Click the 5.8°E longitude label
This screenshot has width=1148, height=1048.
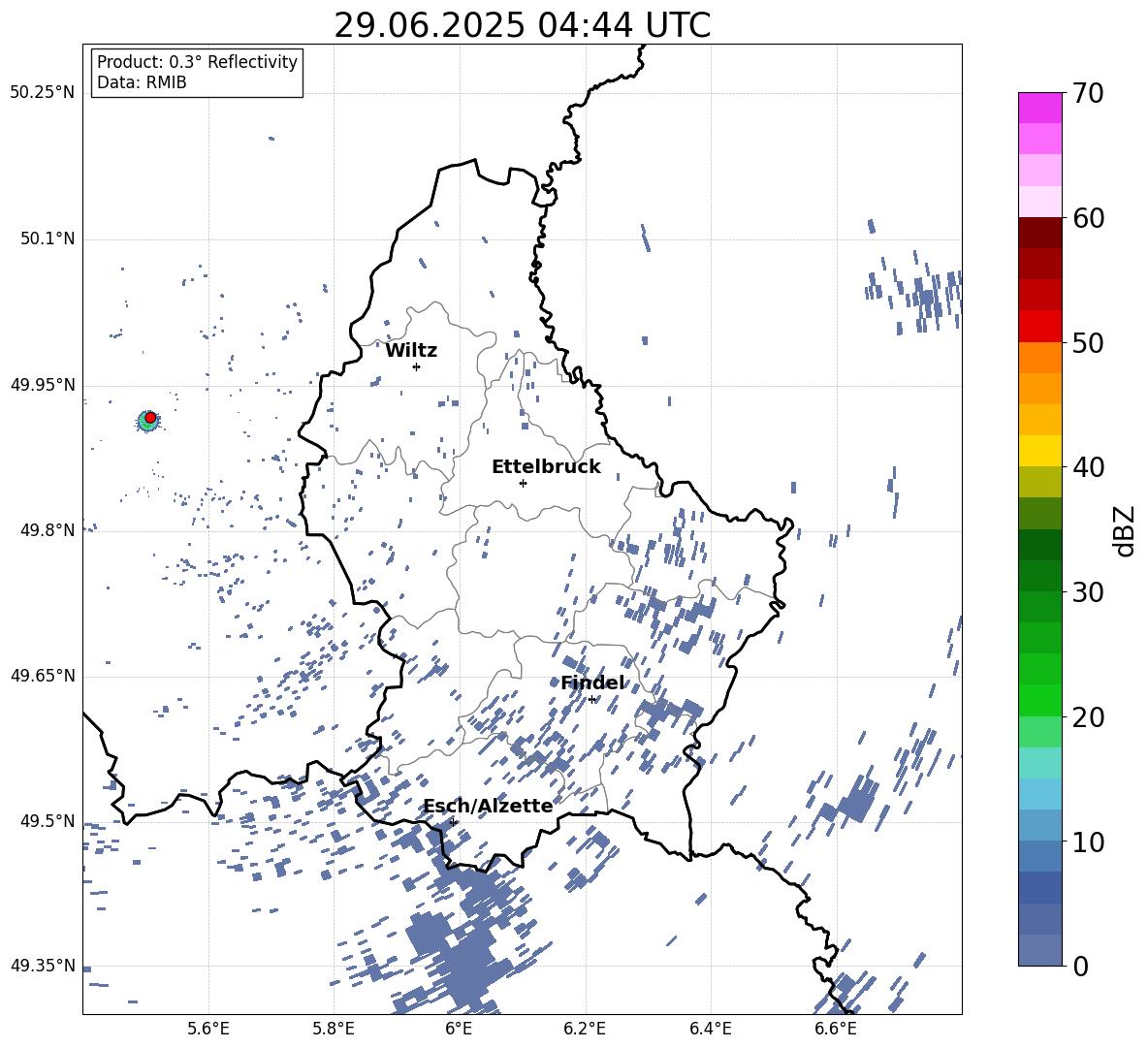coord(334,1029)
